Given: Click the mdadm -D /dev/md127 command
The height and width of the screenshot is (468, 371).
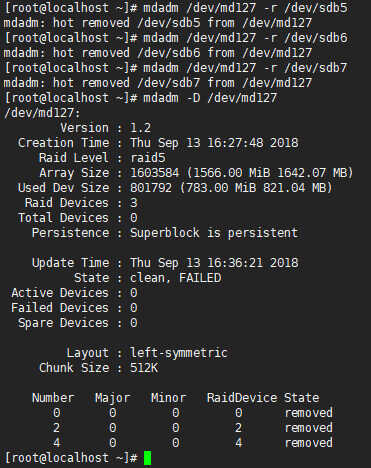Looking at the screenshot, I should coord(210,98).
